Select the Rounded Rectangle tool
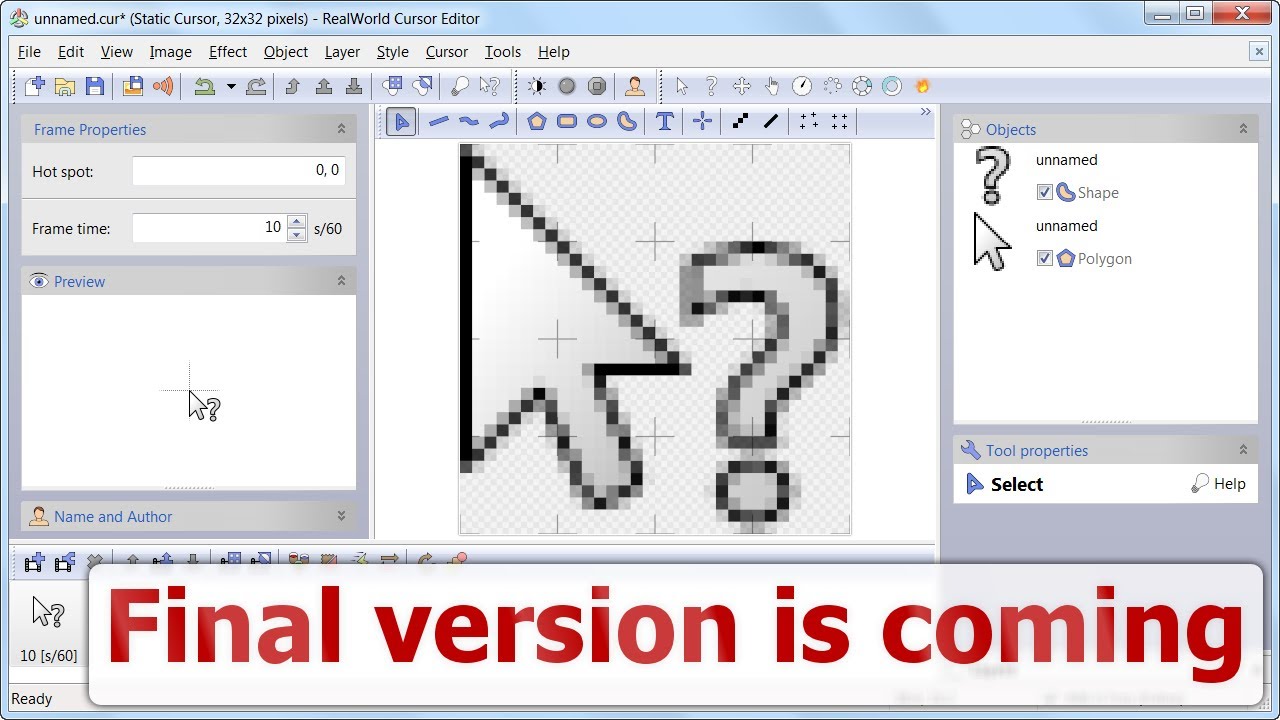The image size is (1280, 720). [567, 122]
